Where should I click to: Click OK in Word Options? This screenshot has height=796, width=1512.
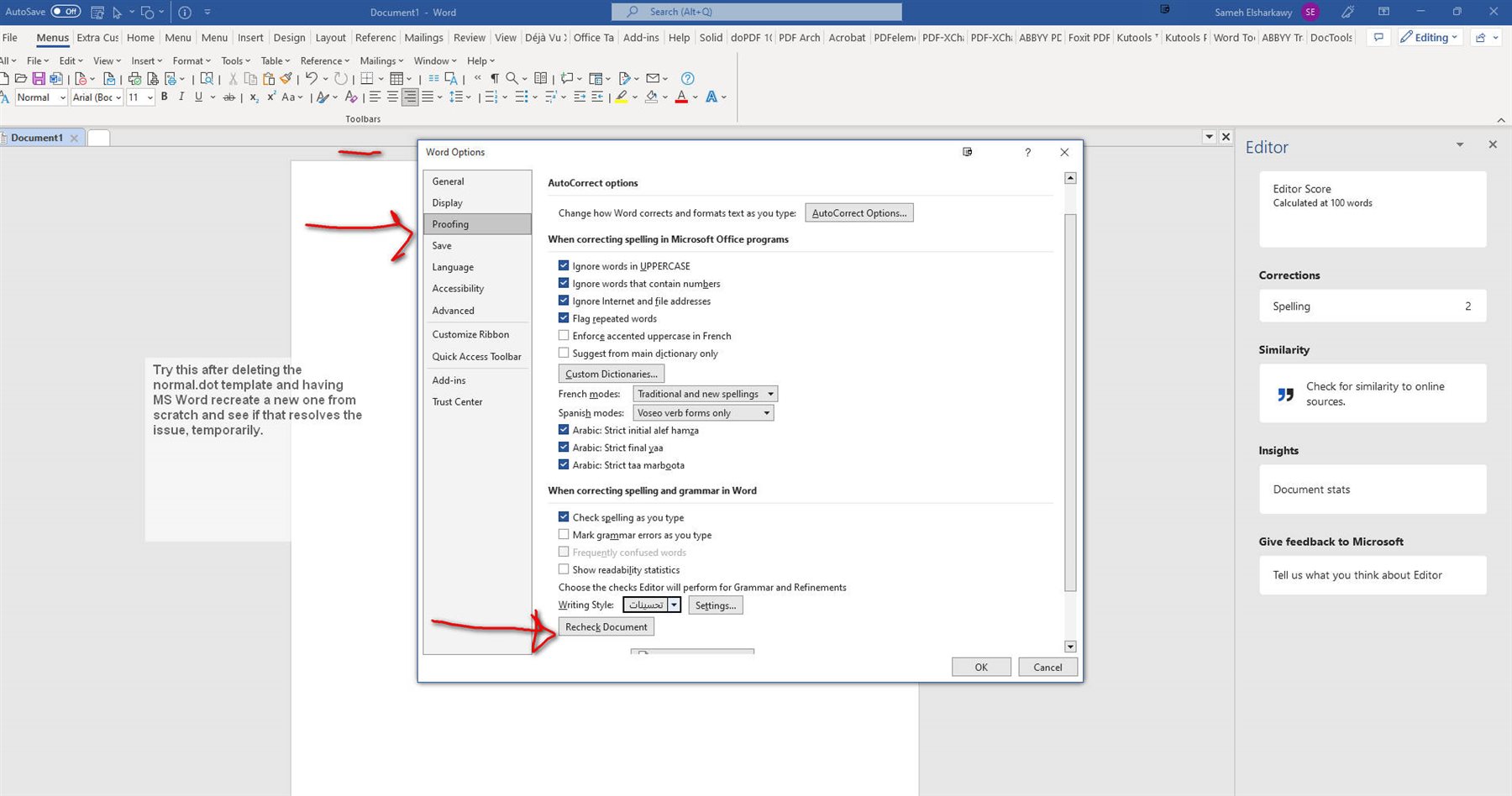point(980,667)
